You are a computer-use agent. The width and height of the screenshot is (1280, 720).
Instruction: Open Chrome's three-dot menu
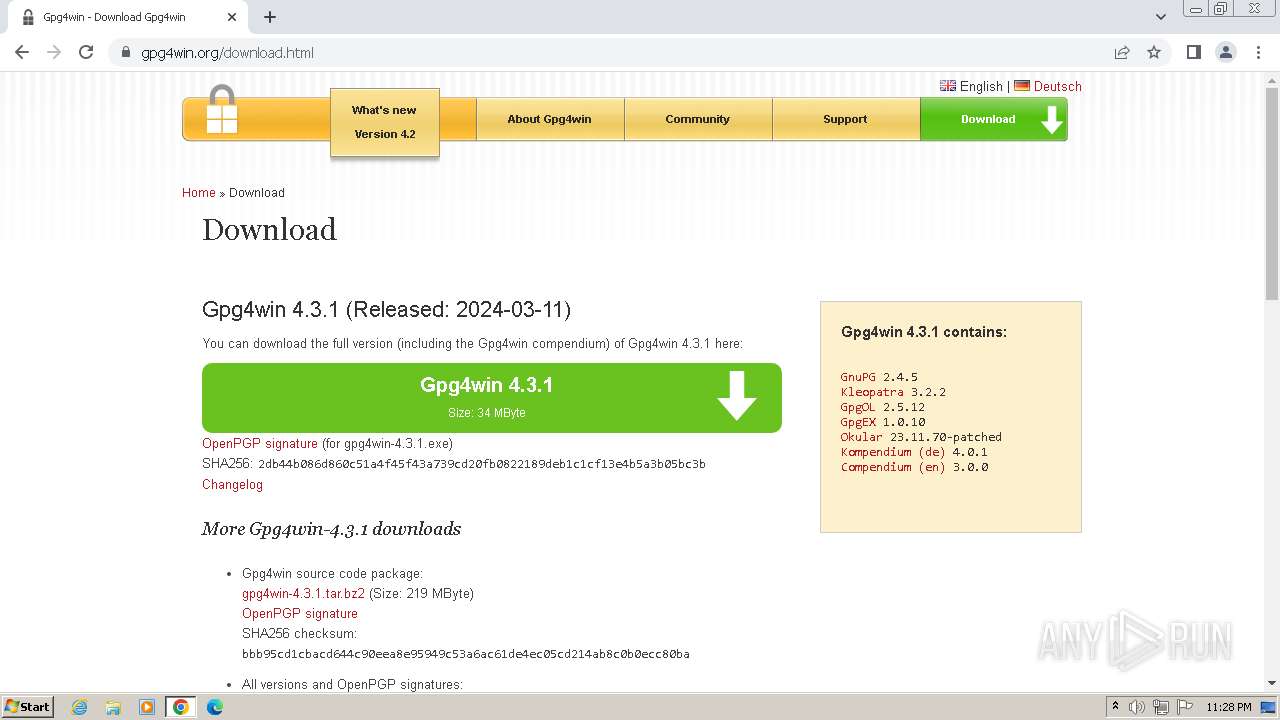click(1258, 52)
